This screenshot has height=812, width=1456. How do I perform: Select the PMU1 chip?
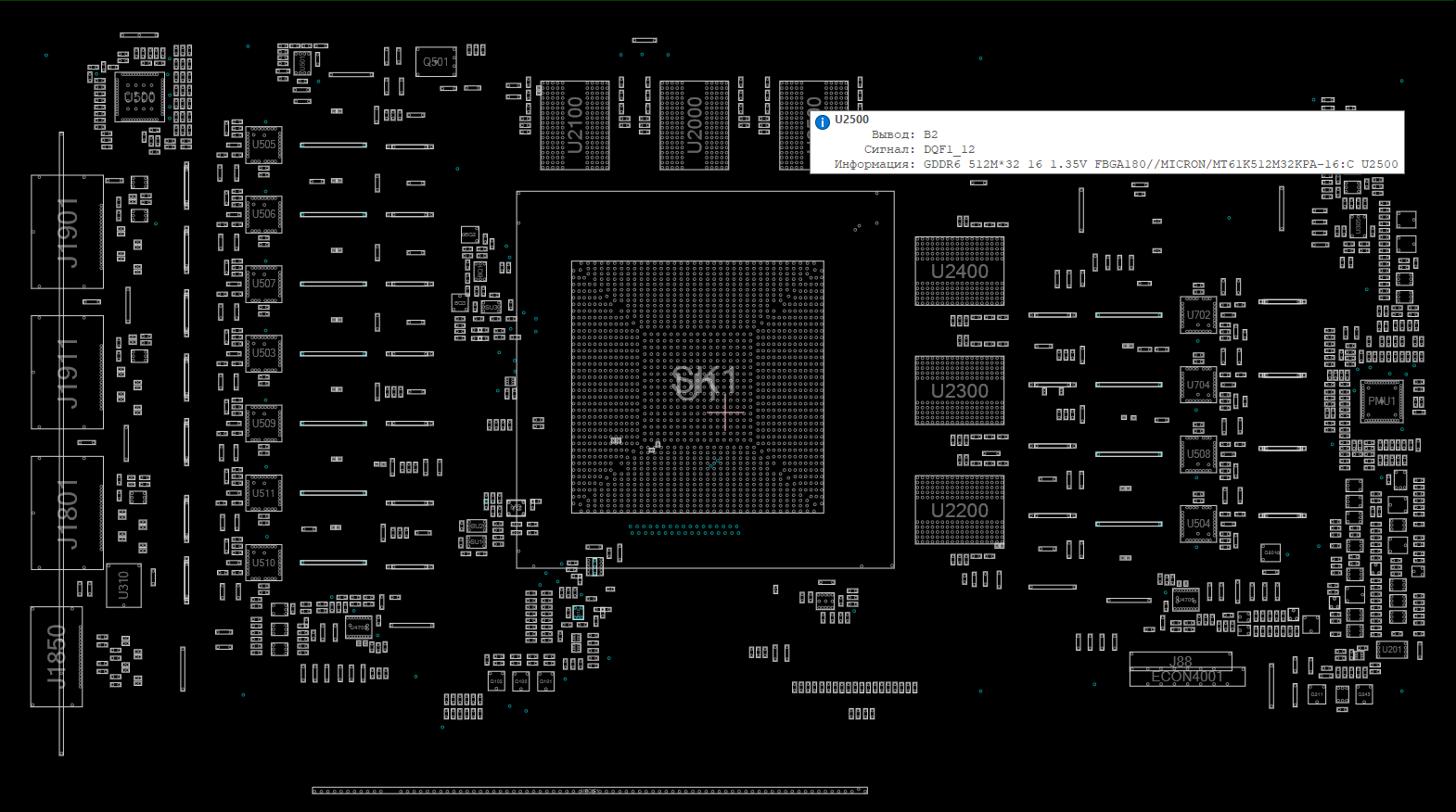1381,401
